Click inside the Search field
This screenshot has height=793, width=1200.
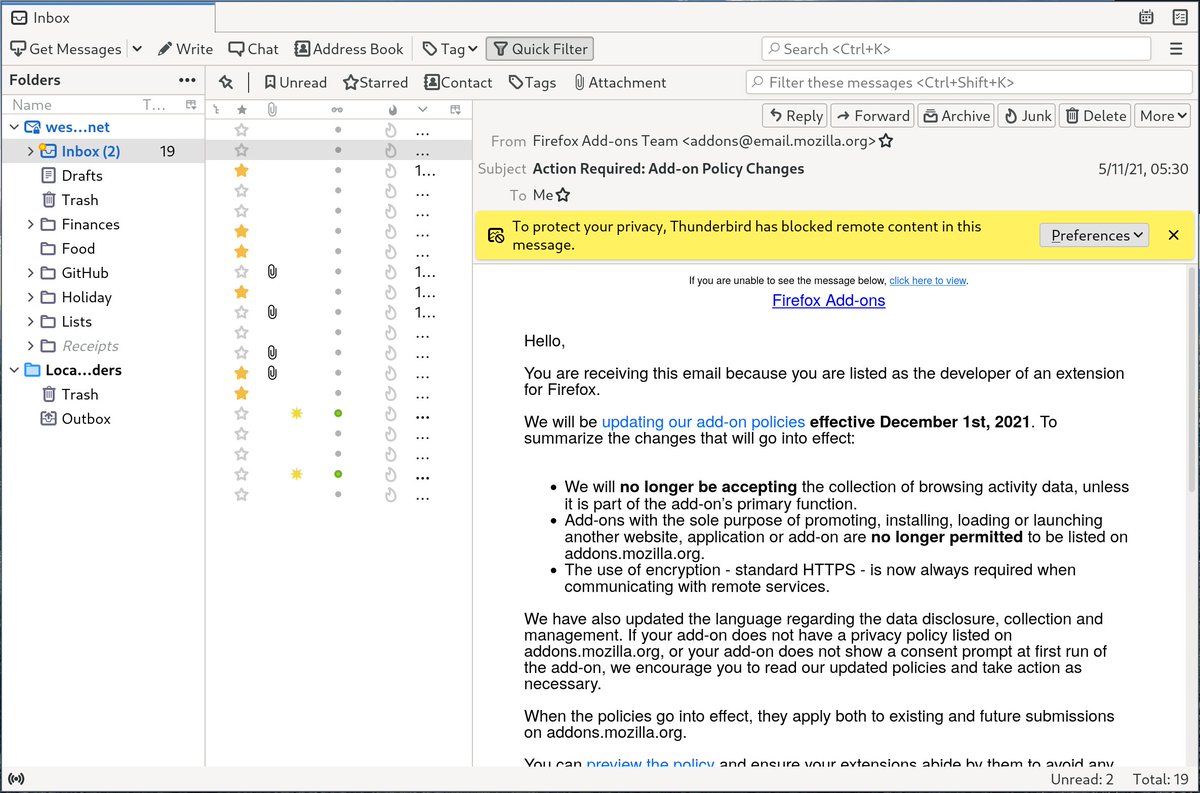955,48
